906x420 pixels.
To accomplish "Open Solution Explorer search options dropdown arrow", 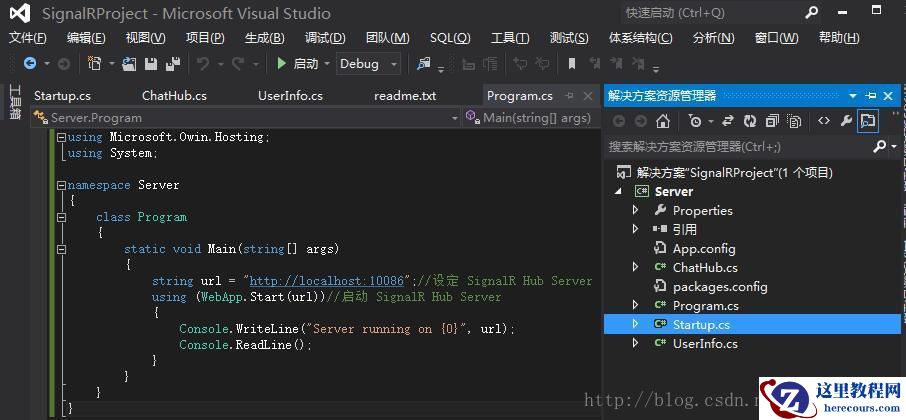I will point(894,147).
